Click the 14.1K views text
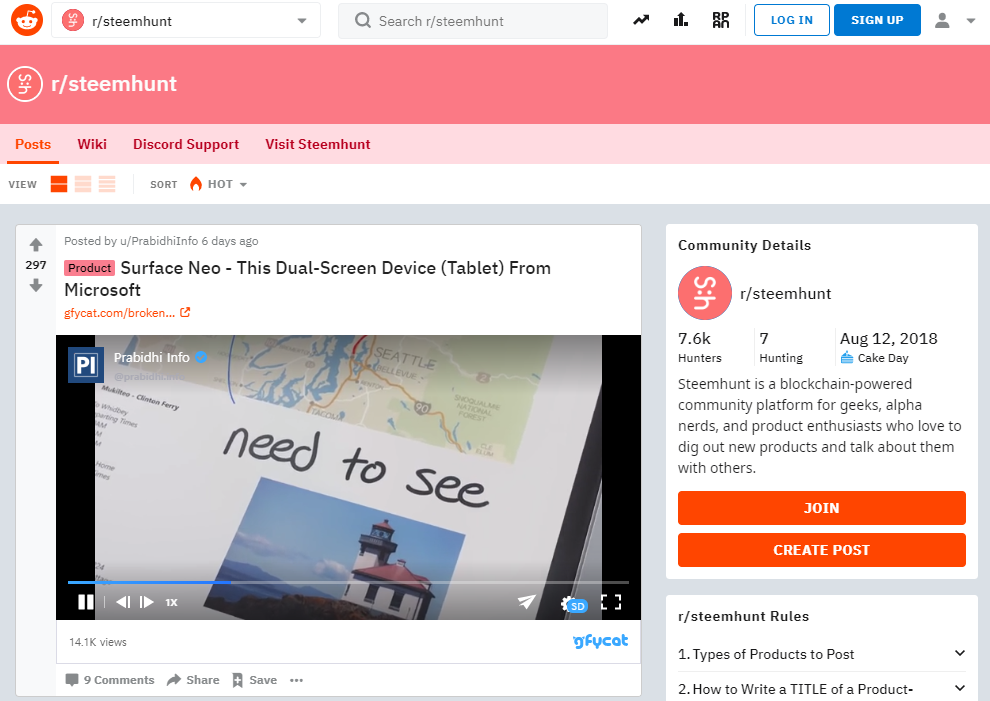 pos(98,642)
